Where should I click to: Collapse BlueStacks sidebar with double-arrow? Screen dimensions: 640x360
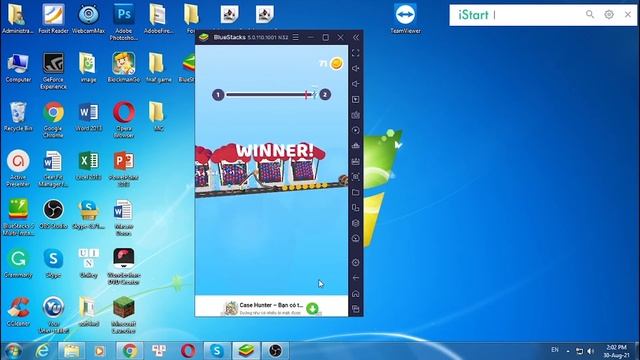click(356, 37)
